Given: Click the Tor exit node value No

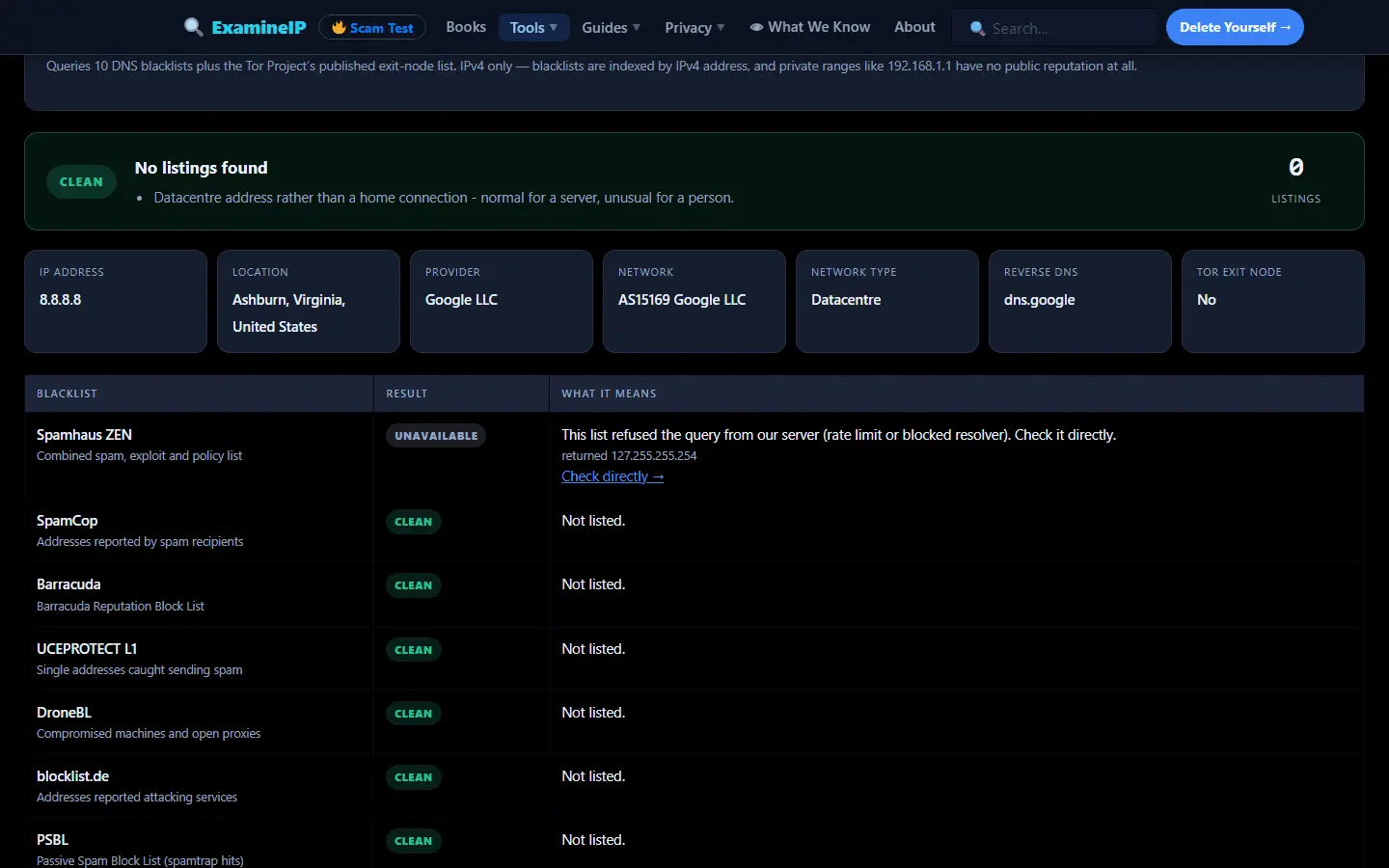Looking at the screenshot, I should click(x=1207, y=300).
